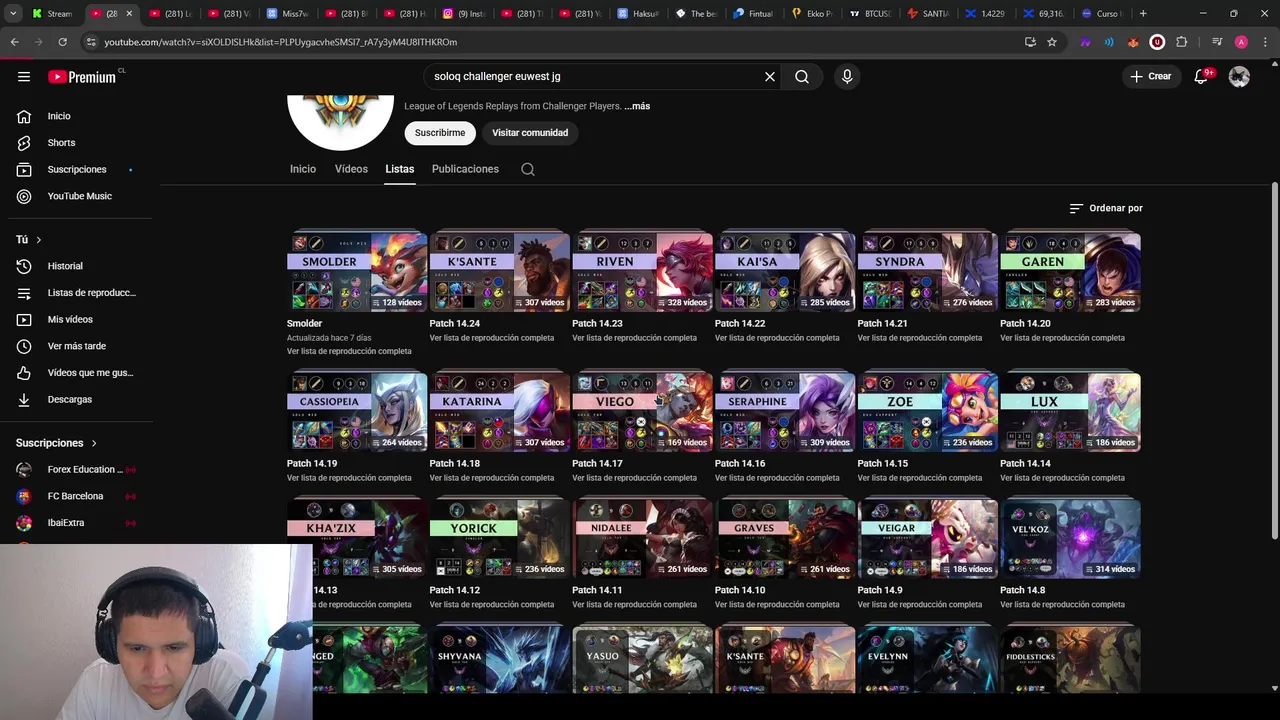This screenshot has height=720, width=1280.
Task: Click the browser address bar URL
Action: pos(280,42)
